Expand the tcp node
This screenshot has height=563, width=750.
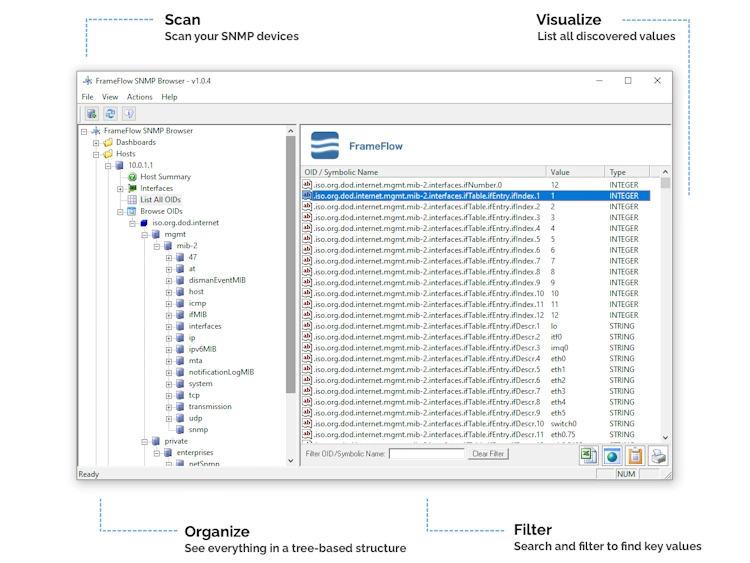(x=169, y=396)
